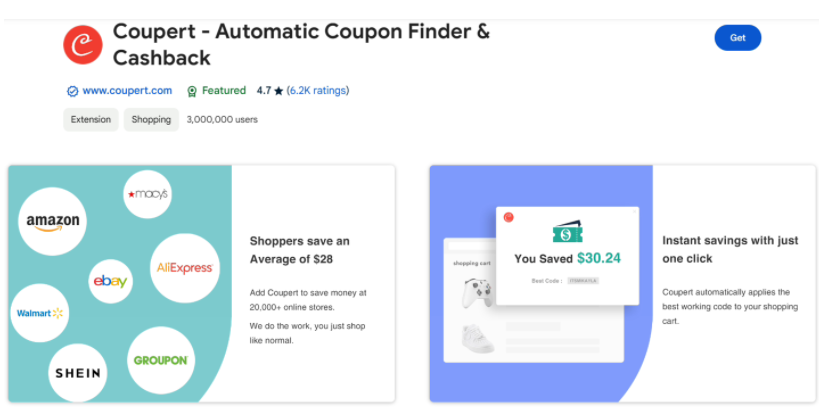This screenshot has height=412, width=819.
Task: Click the red Coupert logo icon
Action: tap(83, 45)
